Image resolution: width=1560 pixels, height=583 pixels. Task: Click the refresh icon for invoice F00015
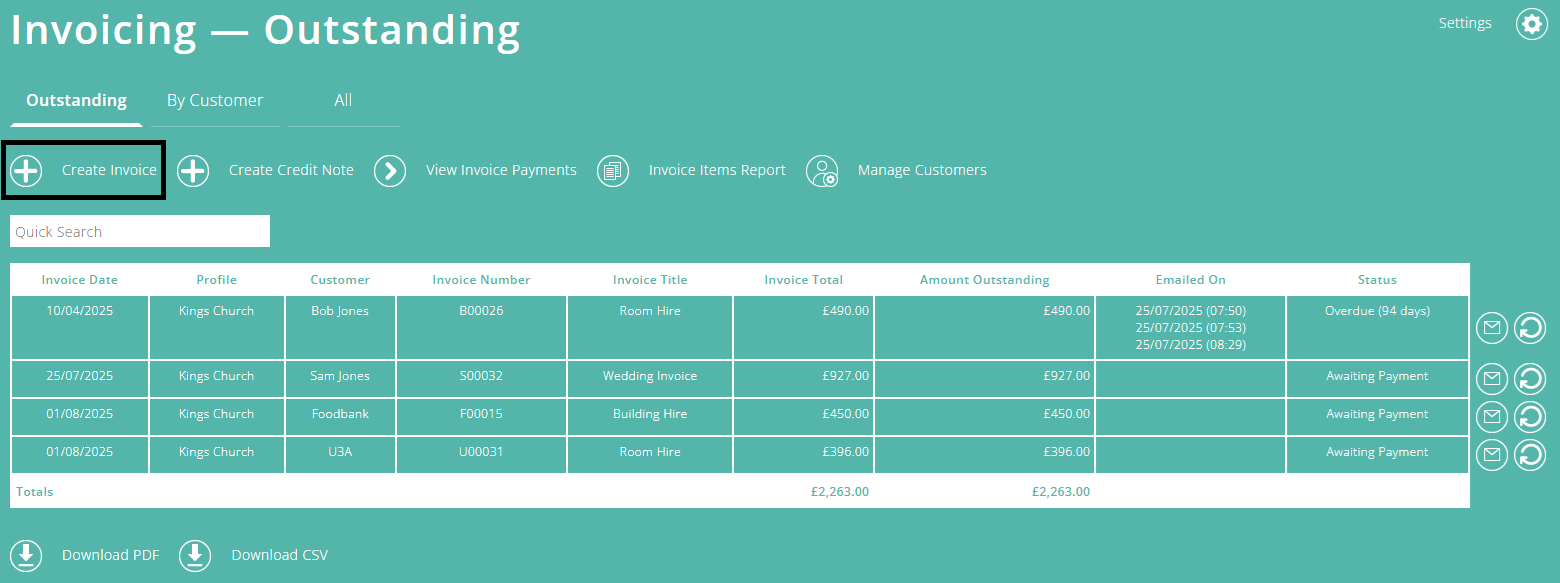coord(1530,416)
